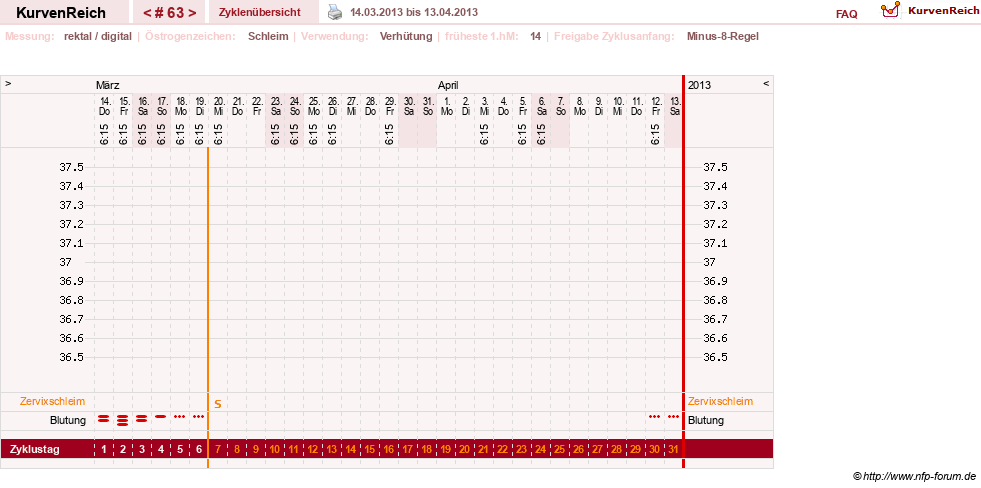The height and width of the screenshot is (488, 981).
Task: Select the 'S' cervical mucus entry on day 7
Action: tap(218, 404)
